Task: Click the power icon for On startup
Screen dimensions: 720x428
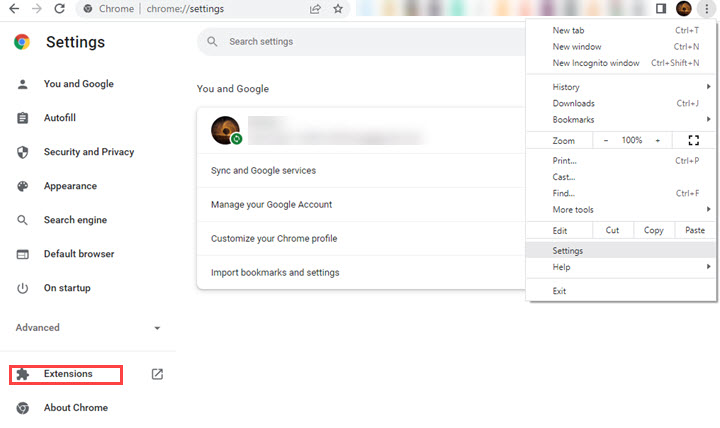Action: coord(22,288)
